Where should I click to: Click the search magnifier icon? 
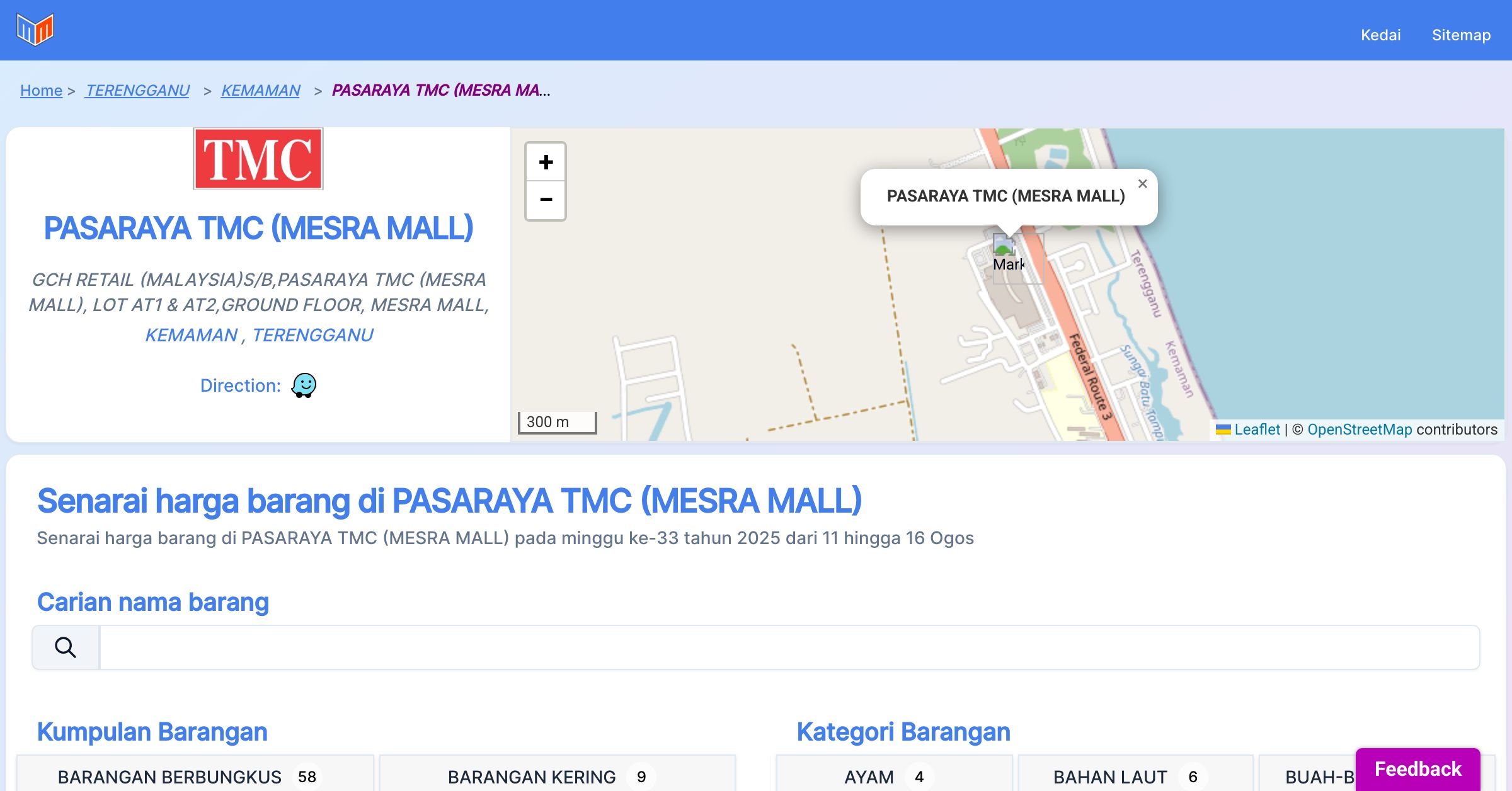66,647
